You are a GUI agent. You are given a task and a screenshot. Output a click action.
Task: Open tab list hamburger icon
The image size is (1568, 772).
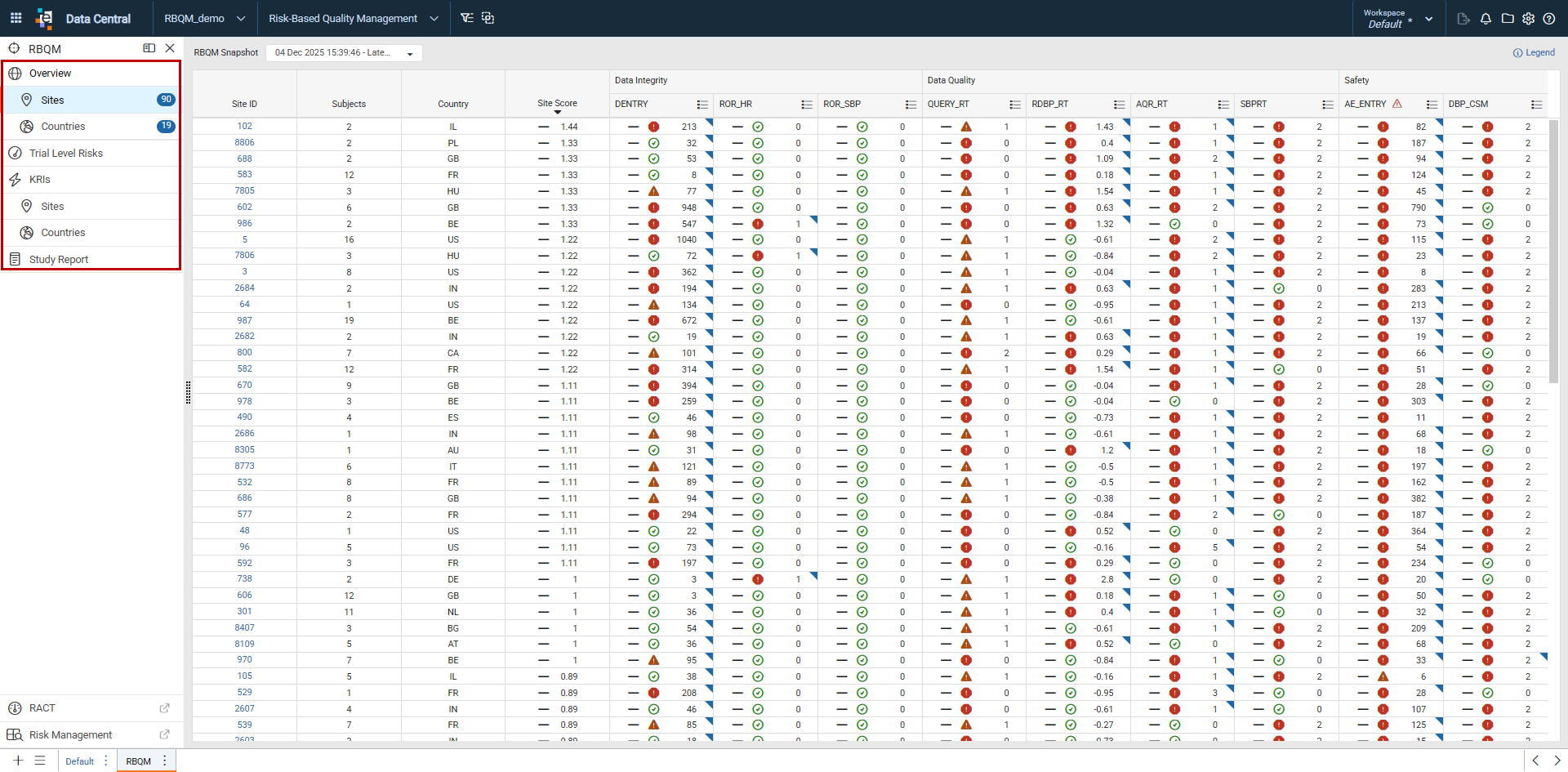click(x=40, y=761)
